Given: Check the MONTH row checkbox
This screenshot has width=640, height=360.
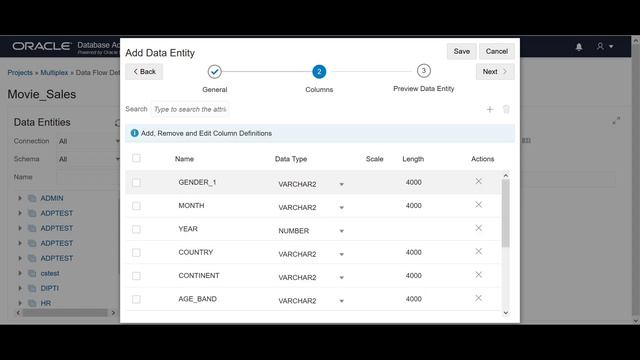Looking at the screenshot, I should click(x=136, y=206).
